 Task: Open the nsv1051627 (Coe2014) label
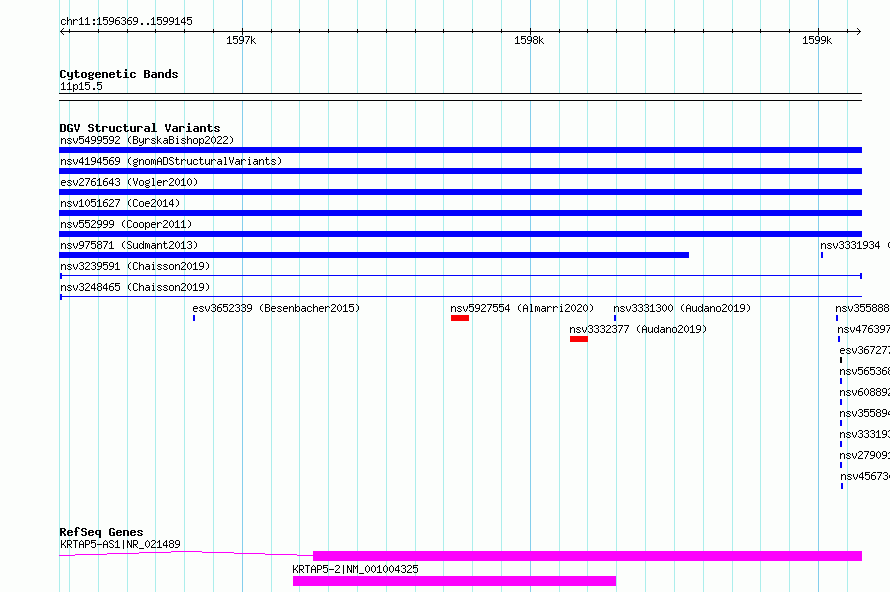120,203
